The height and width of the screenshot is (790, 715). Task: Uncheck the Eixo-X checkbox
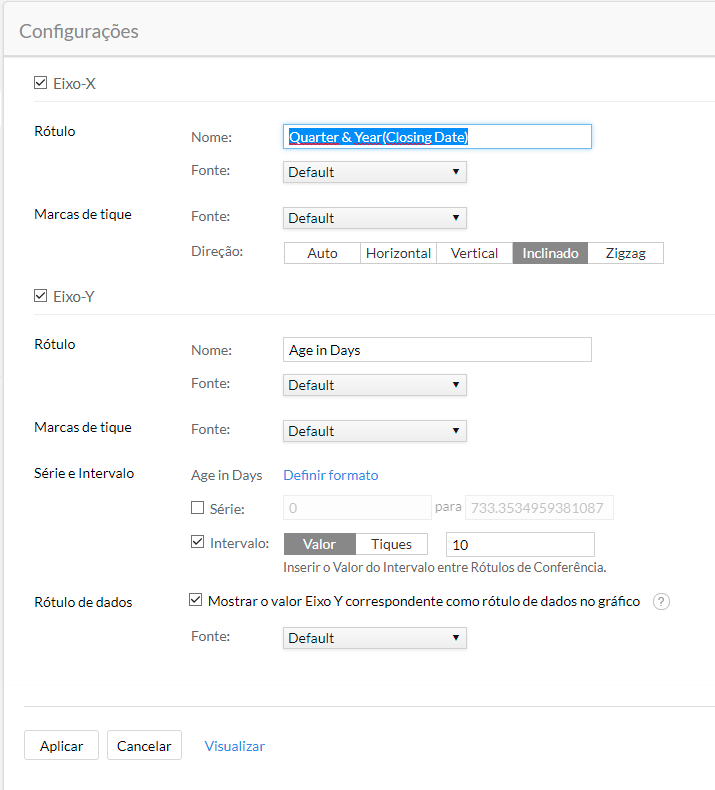click(41, 83)
